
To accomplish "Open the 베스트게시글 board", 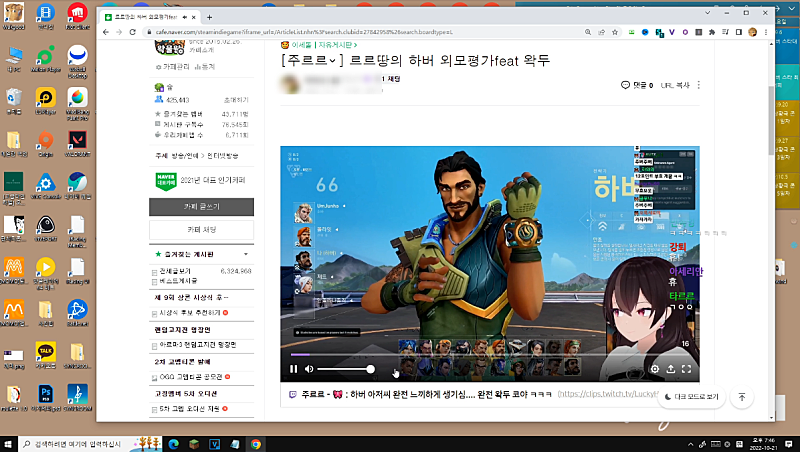I will click(x=178, y=281).
